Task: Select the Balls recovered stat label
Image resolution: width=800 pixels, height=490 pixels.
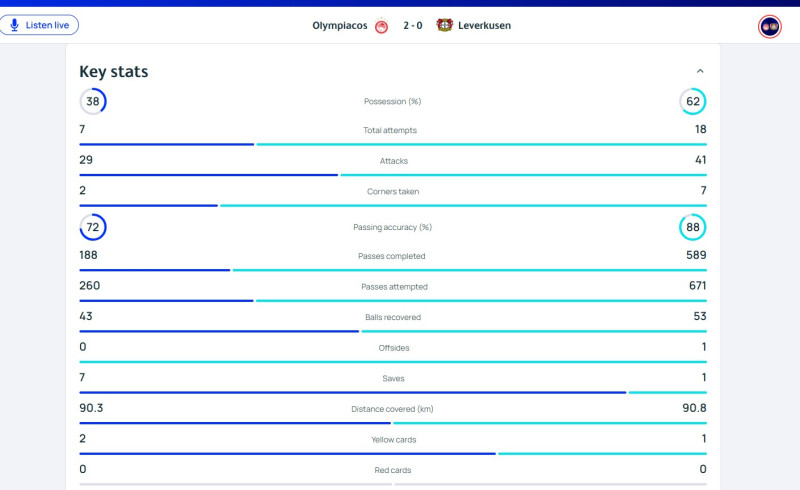Action: click(x=393, y=317)
